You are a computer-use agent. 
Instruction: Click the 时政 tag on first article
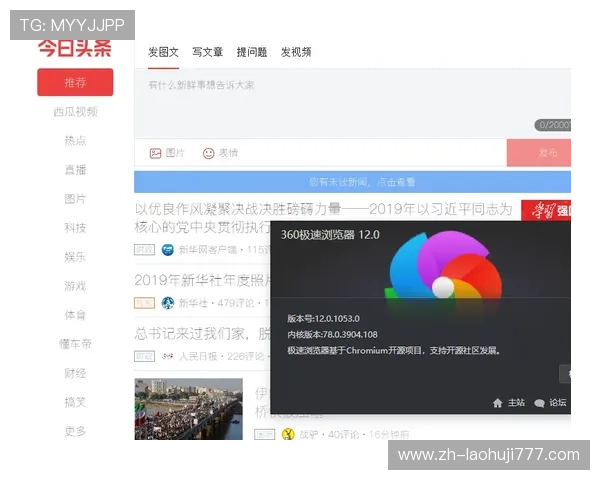pyautogui.click(x=144, y=250)
